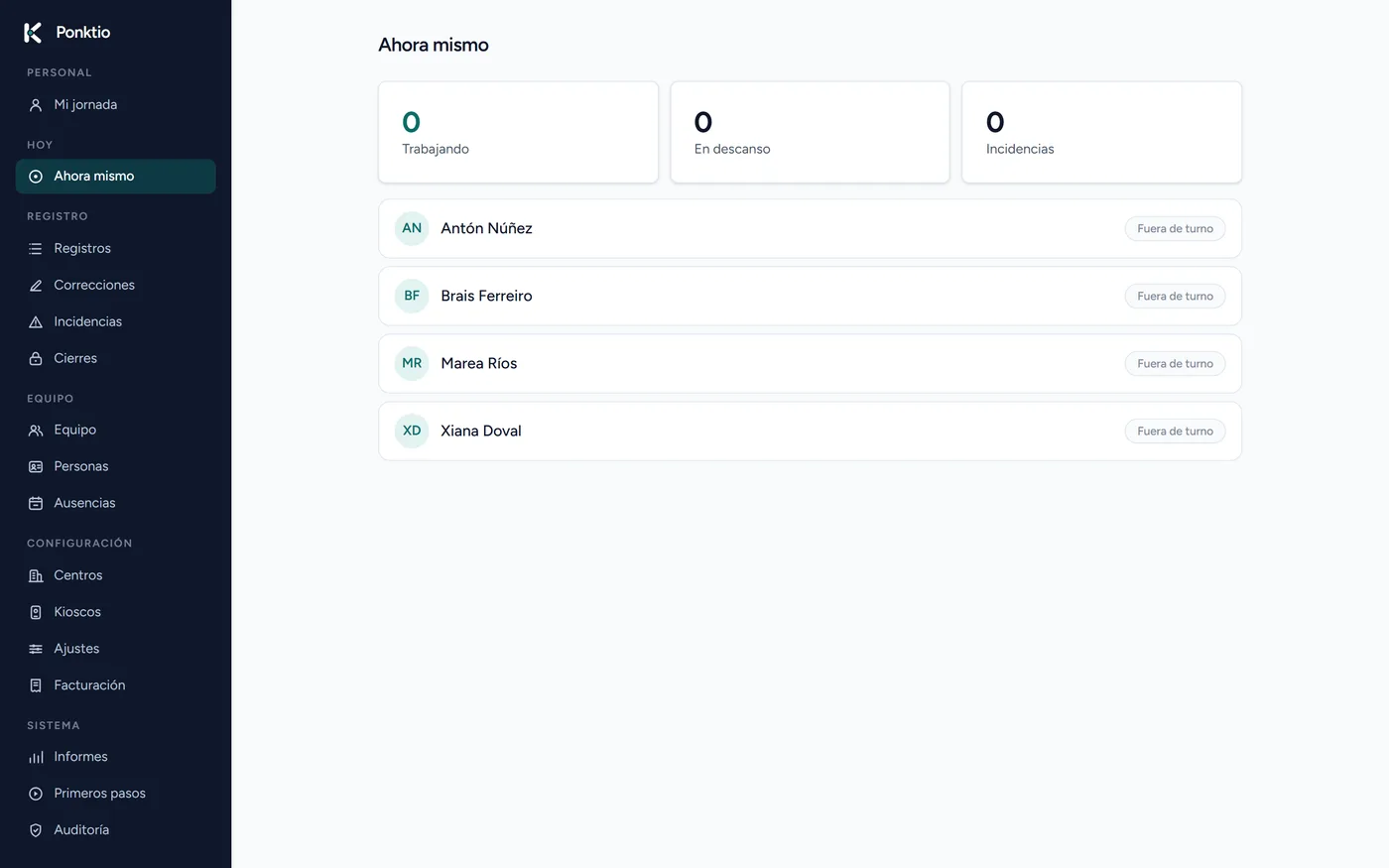Click the Informes bar chart icon
Screen dimensions: 1389x868
[36, 758]
